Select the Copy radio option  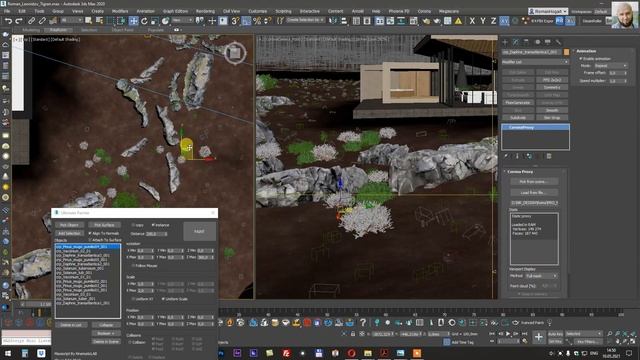(x=133, y=225)
